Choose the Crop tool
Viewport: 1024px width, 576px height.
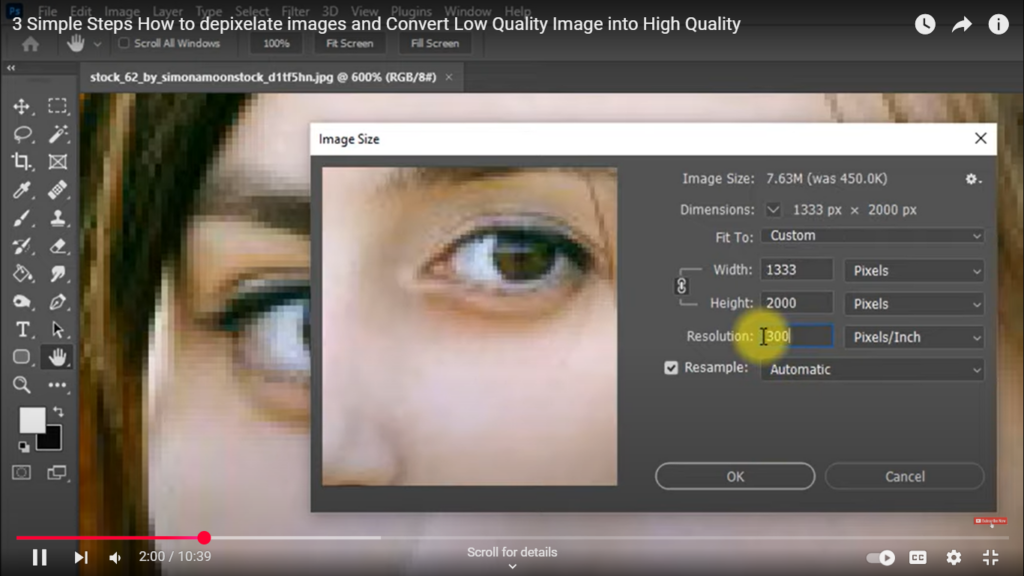(22, 162)
